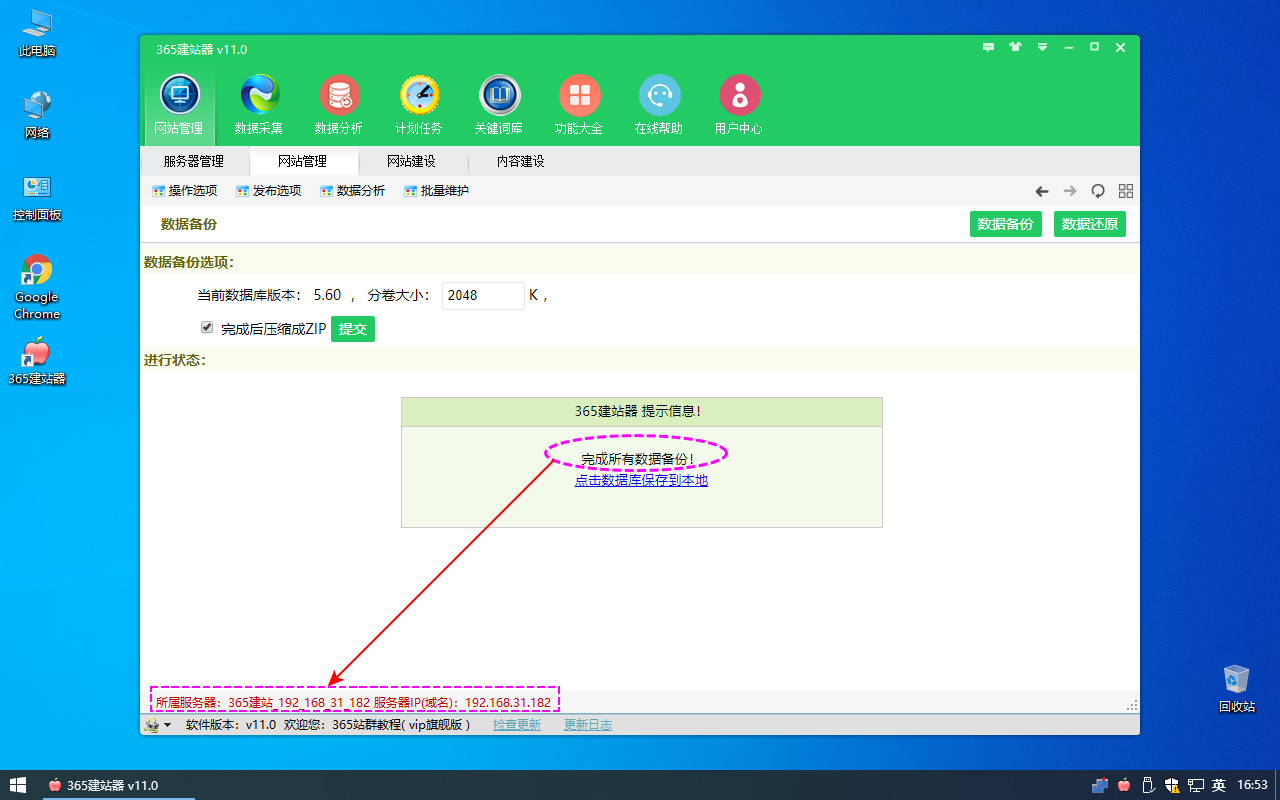1280x800 pixels.
Task: Click the green 数据还原 button
Action: click(x=1090, y=224)
